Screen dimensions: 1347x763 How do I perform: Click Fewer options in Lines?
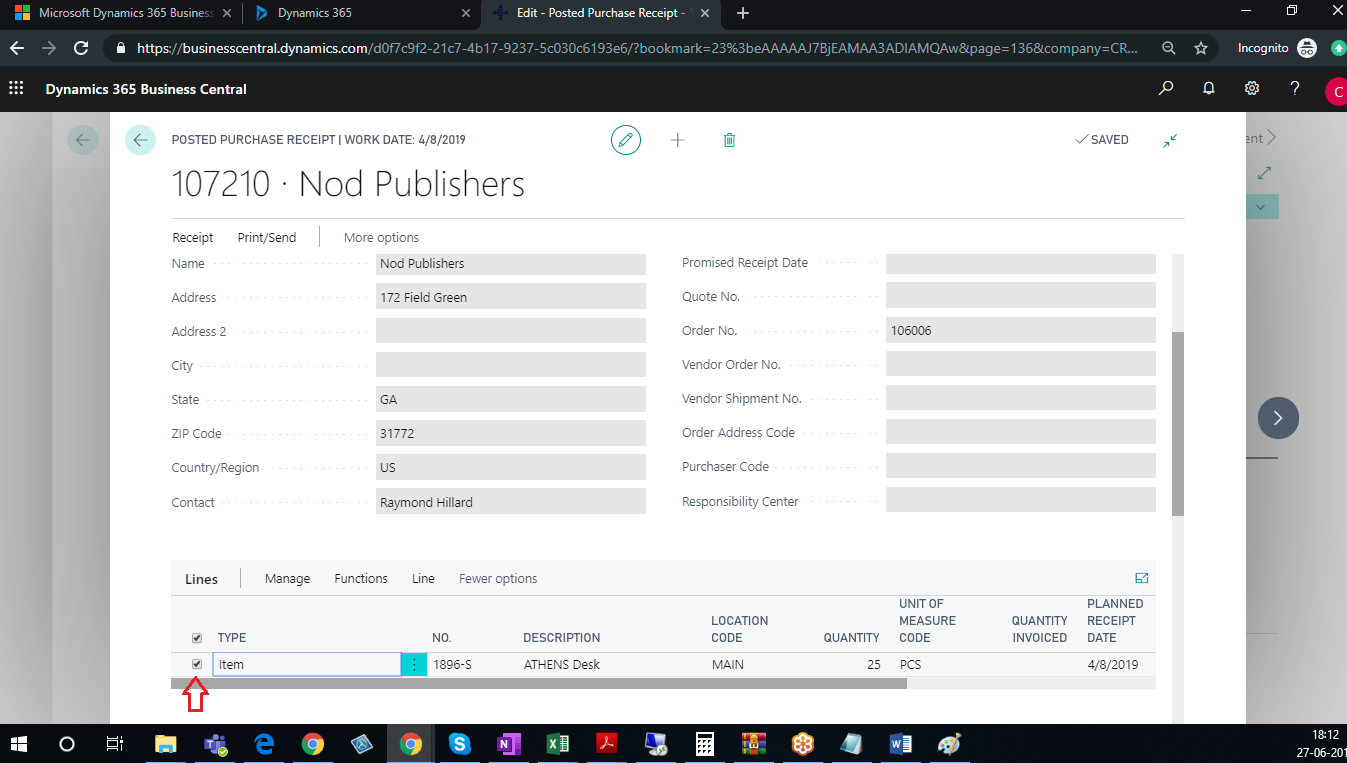click(498, 579)
